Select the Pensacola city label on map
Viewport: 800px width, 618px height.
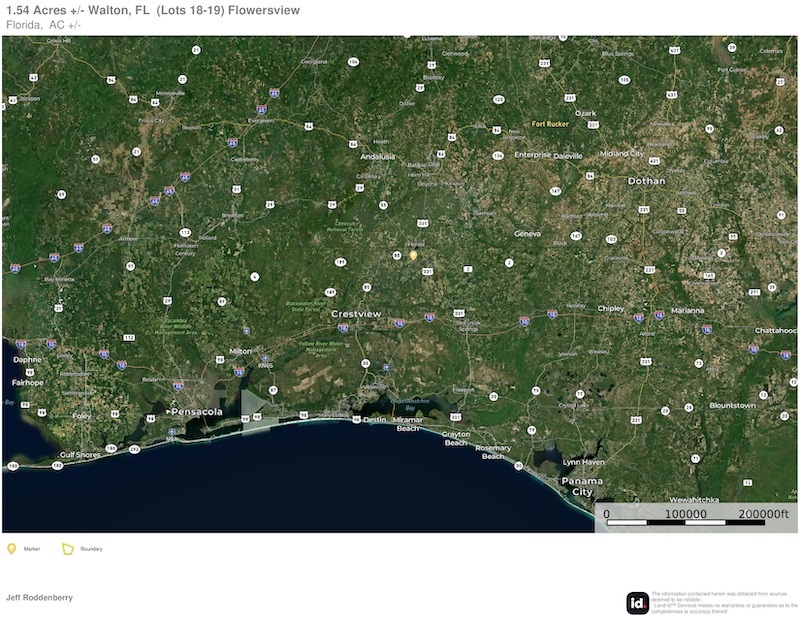pos(195,411)
